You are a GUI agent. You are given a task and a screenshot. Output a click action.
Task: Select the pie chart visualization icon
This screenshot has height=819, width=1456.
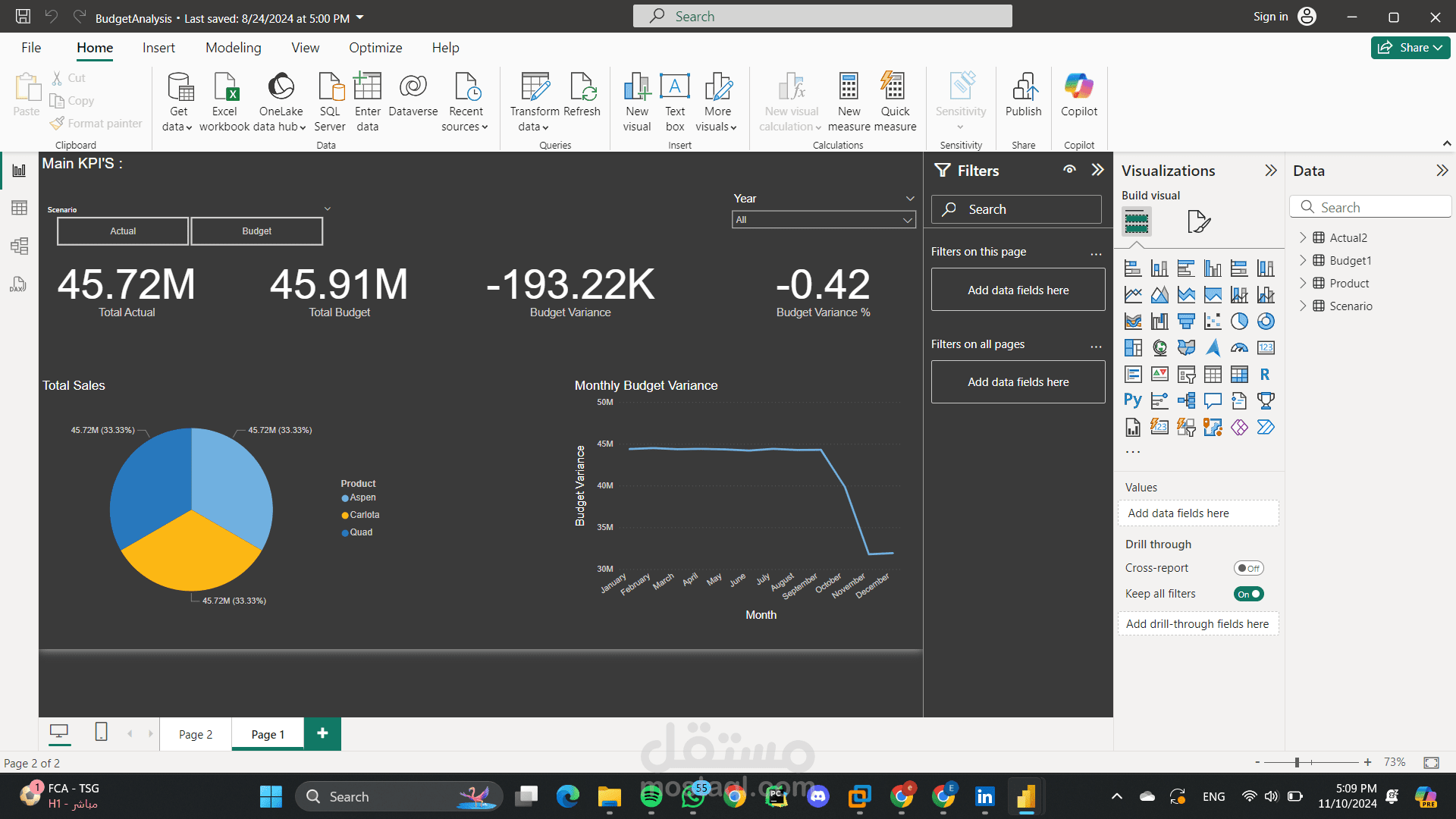1239,322
